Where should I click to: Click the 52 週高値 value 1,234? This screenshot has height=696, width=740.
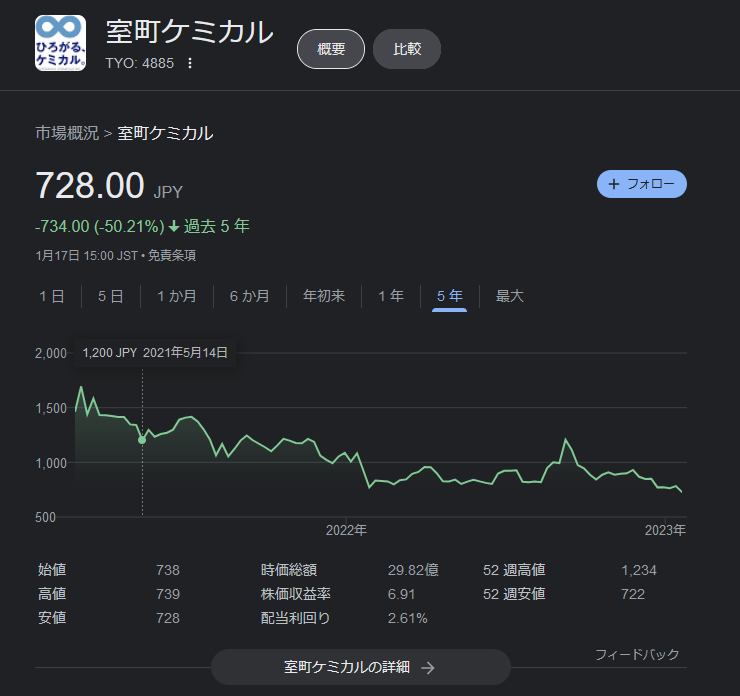coord(639,570)
